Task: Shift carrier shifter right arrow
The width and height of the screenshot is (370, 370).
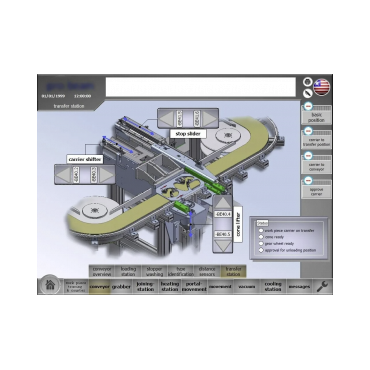Action: tap(106, 175)
